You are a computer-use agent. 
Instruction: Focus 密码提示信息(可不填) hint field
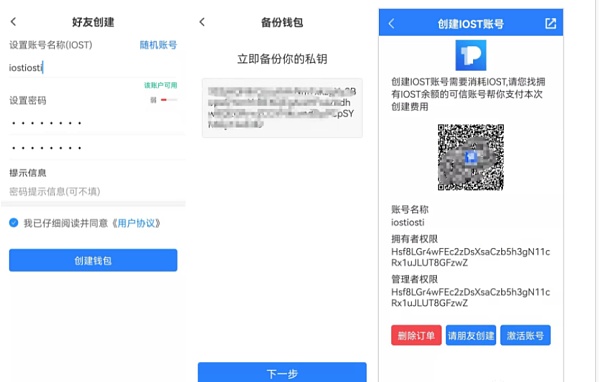click(x=93, y=191)
